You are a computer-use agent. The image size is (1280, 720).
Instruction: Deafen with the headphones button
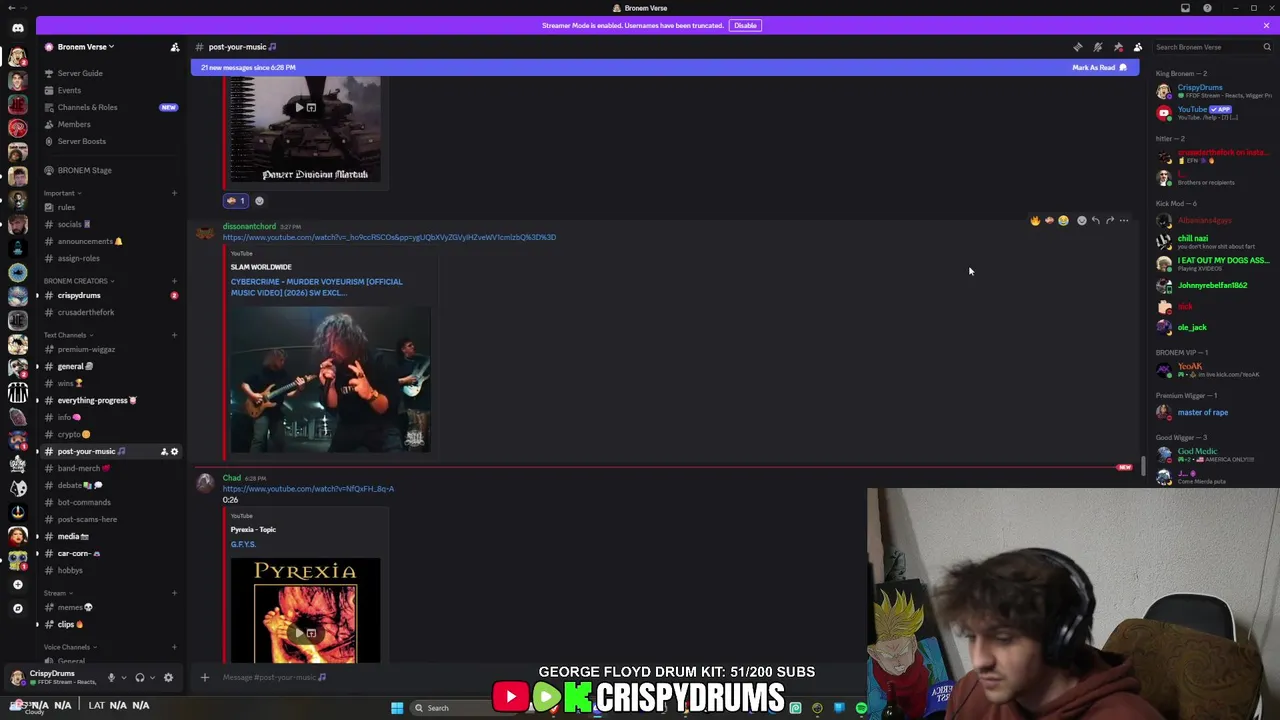click(x=140, y=677)
